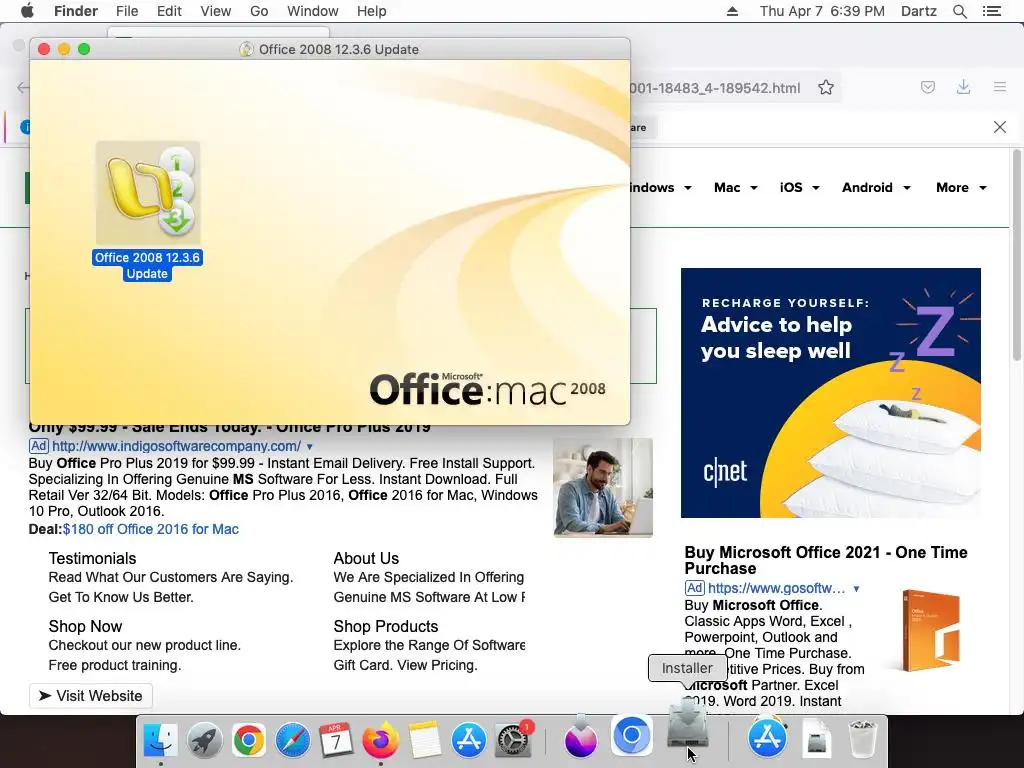
Task: Open the Notes app in the Dock
Action: click(x=425, y=740)
